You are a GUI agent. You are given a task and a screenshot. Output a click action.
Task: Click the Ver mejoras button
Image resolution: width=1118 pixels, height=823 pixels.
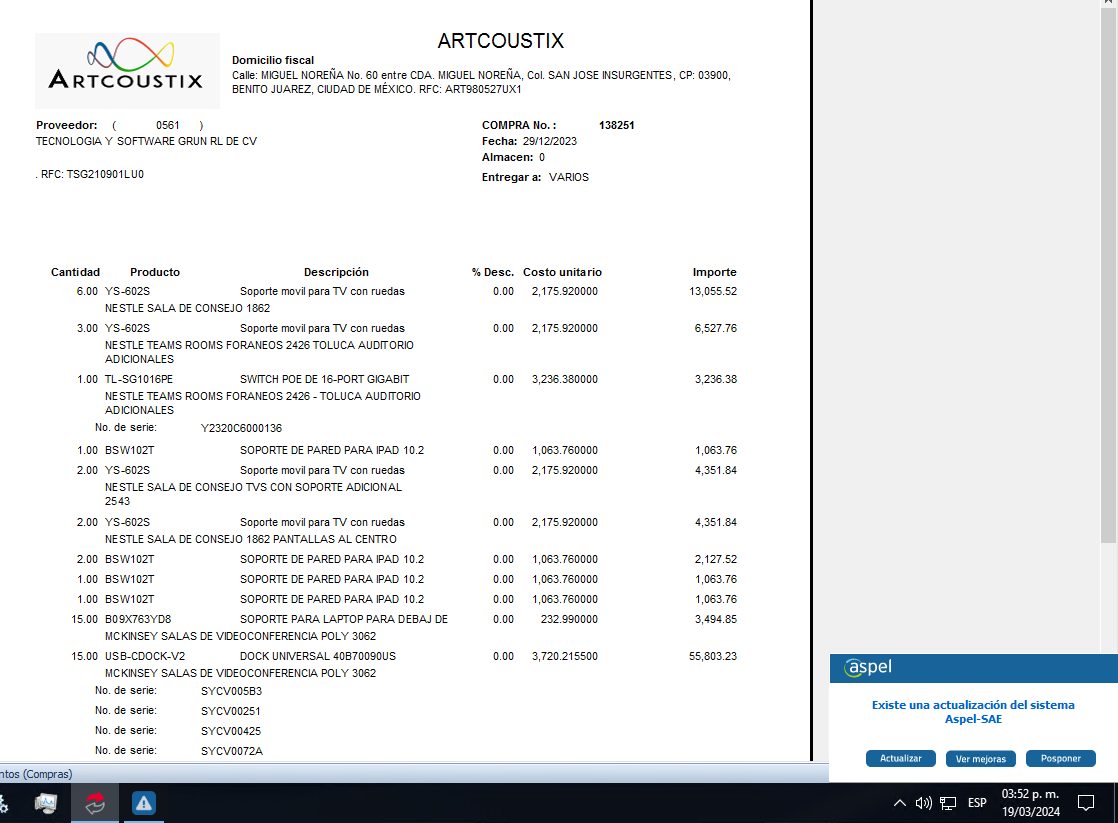[x=980, y=758]
